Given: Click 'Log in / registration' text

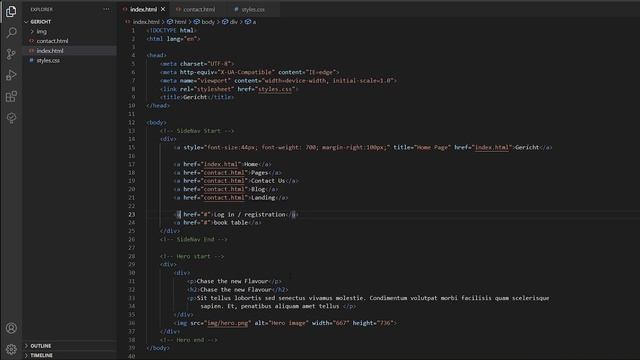Looking at the screenshot, I should pyautogui.click(x=249, y=214).
